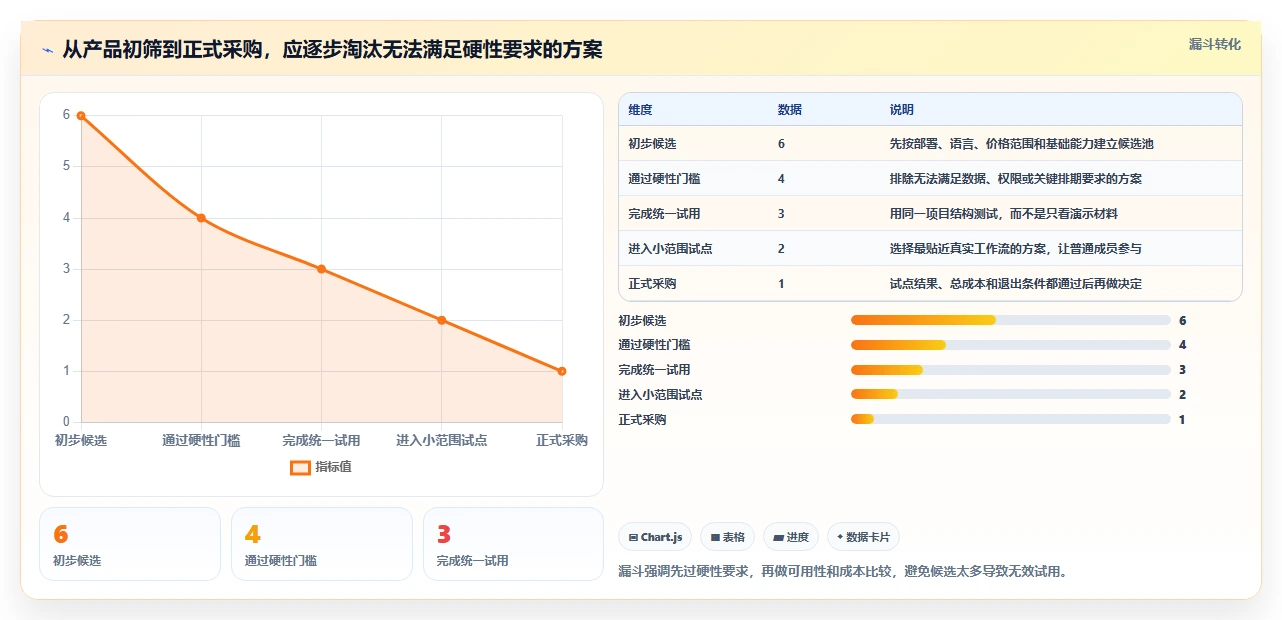
Task: Click the 表格 chip icon
Action: point(714,537)
